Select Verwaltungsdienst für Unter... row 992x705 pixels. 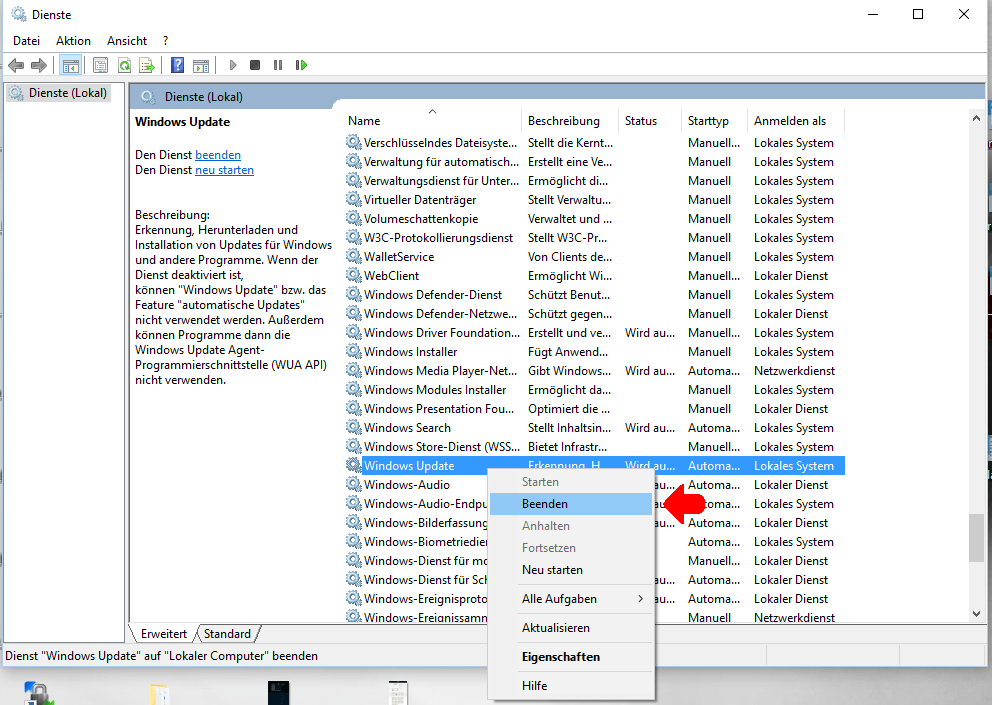[x=595, y=181]
